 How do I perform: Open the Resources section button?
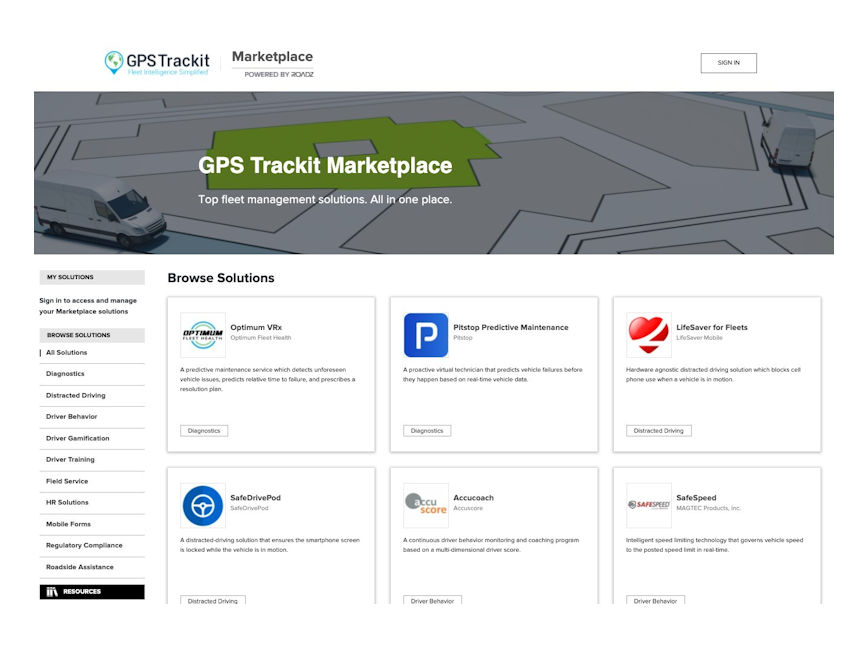coord(92,592)
